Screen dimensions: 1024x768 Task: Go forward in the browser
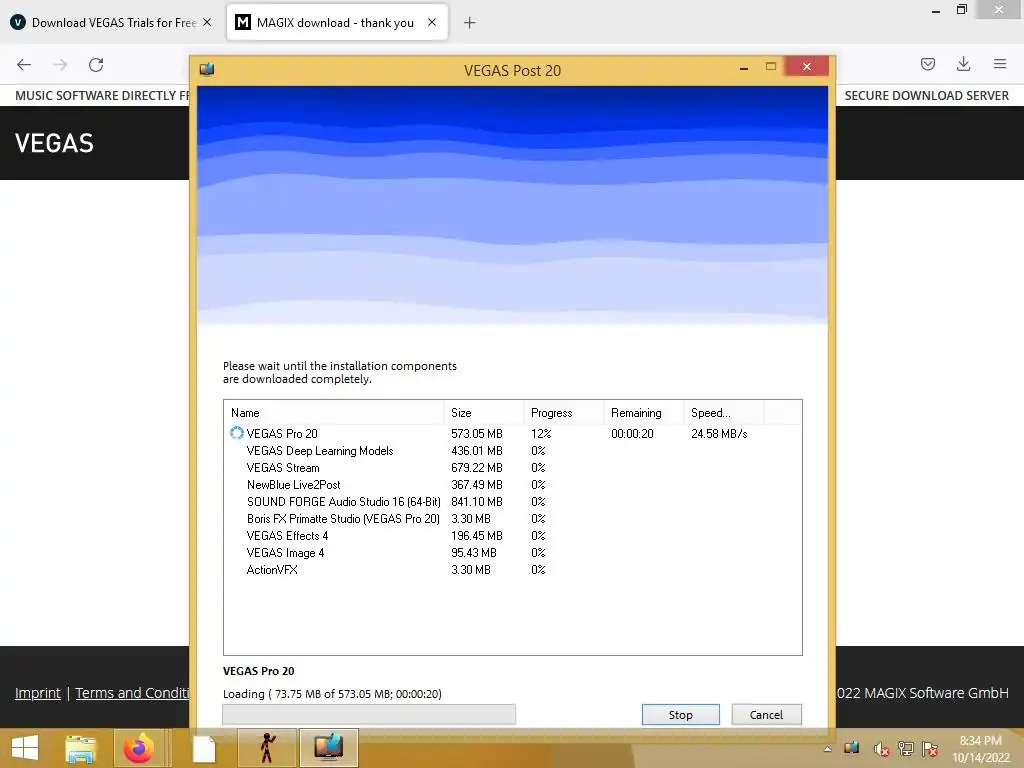pyautogui.click(x=60, y=64)
